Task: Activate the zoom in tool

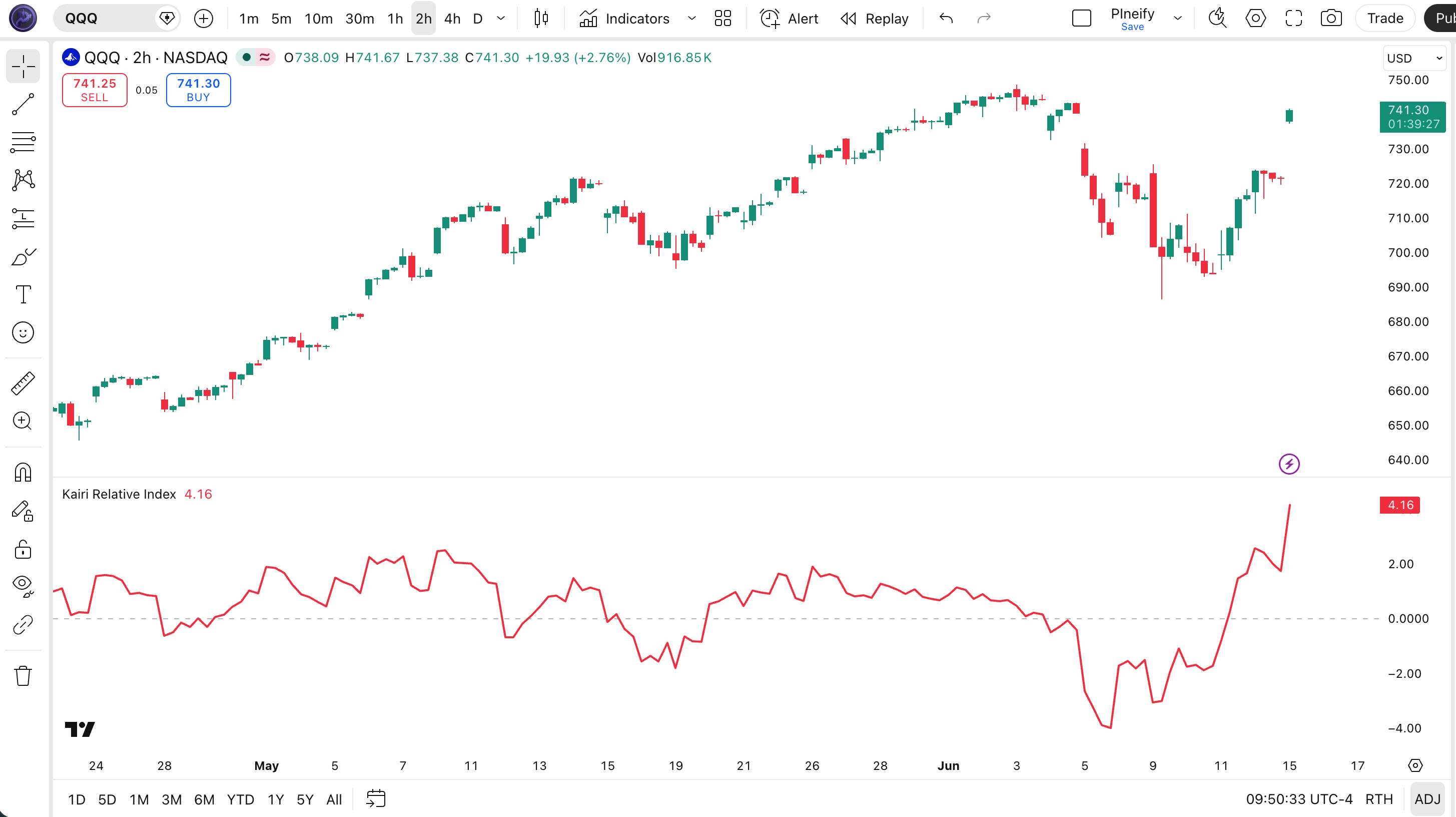Action: click(x=23, y=421)
